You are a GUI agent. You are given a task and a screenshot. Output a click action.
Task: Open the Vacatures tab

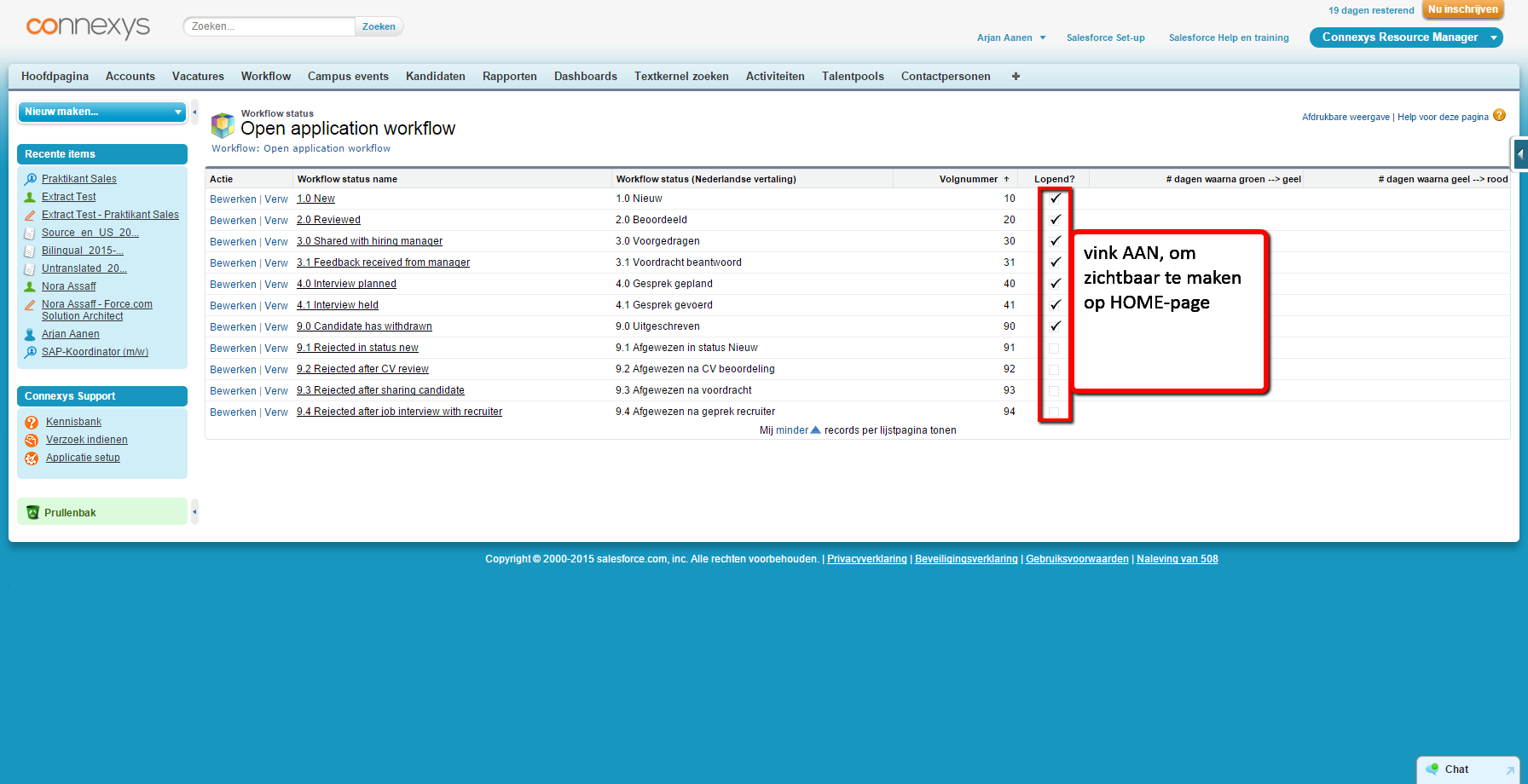tap(198, 76)
